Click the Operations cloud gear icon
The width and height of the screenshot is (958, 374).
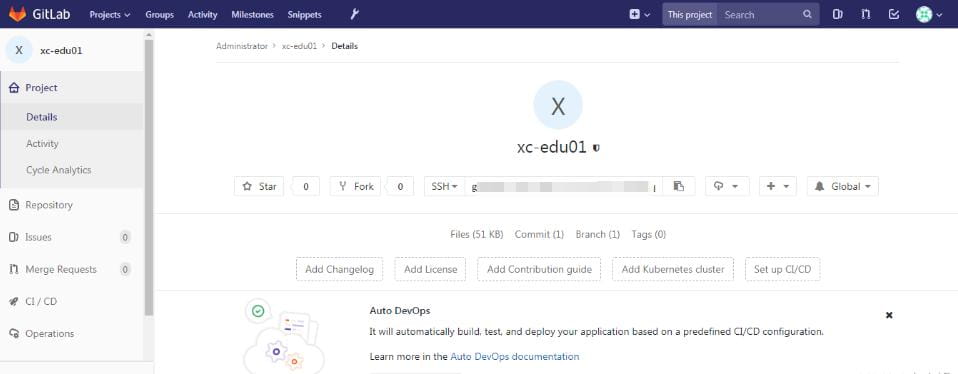click(x=14, y=334)
